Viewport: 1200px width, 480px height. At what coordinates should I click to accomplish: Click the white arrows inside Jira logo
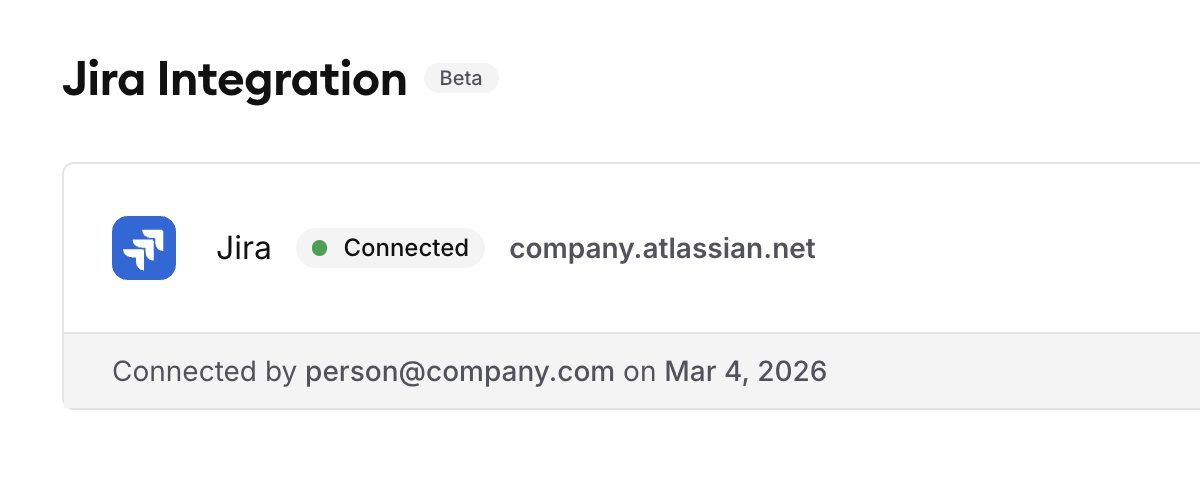144,249
